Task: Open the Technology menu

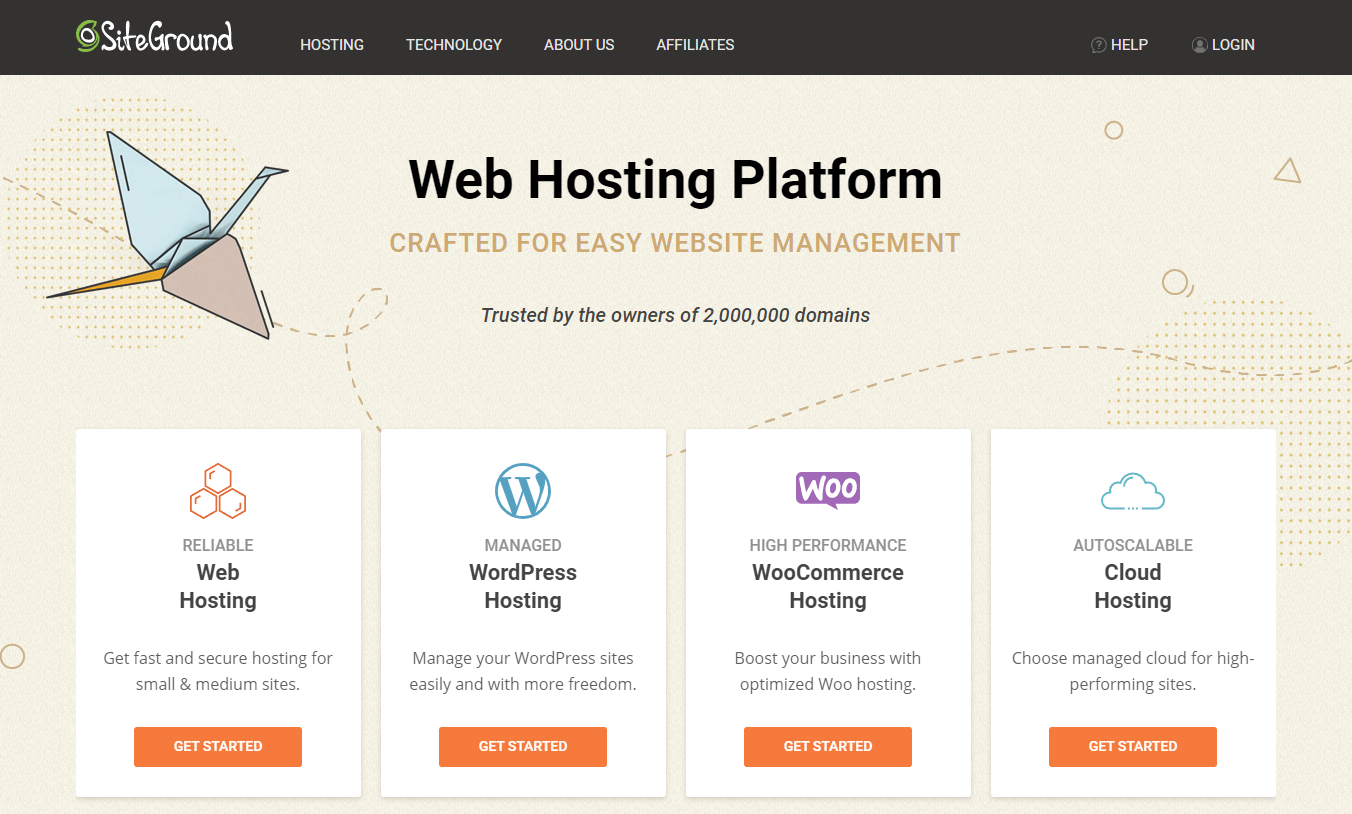Action: pyautogui.click(x=454, y=45)
